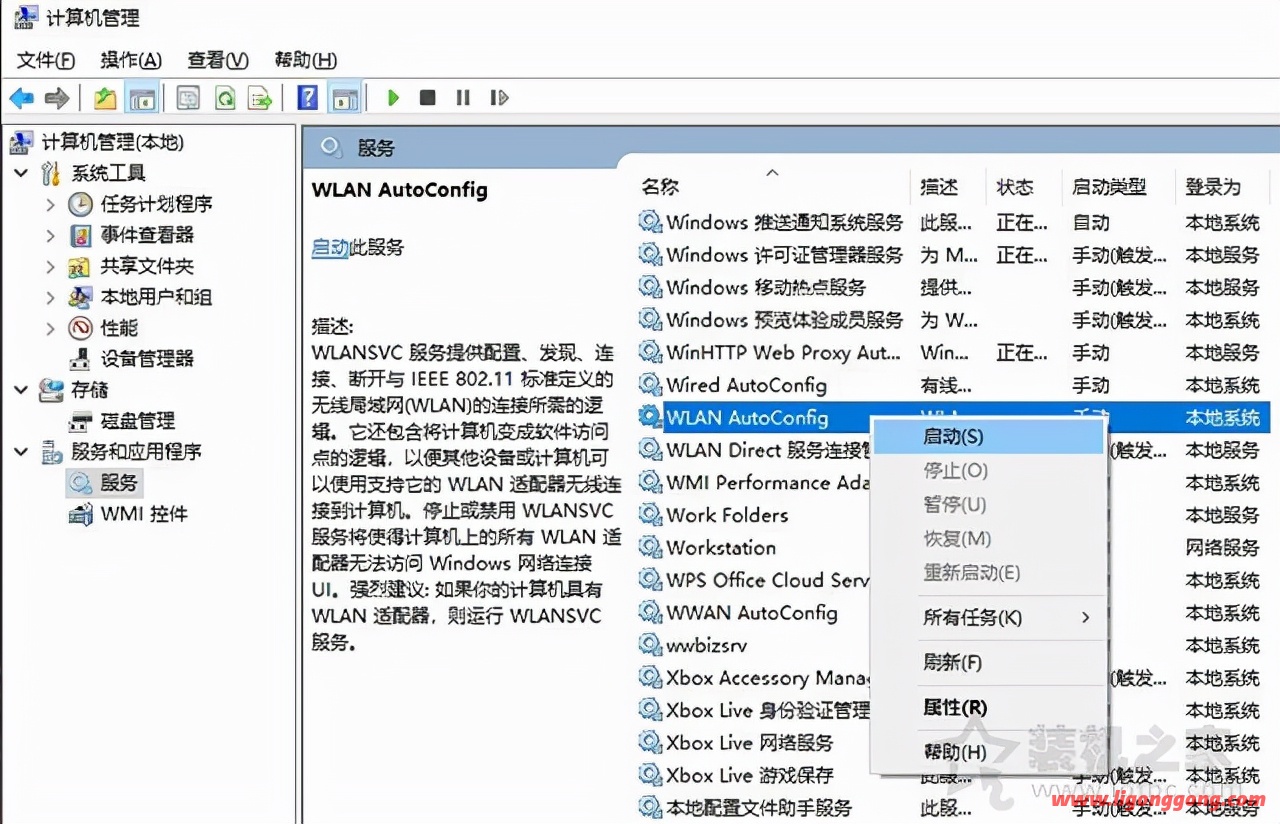Select the WLAN AutoConfig service row

click(953, 418)
